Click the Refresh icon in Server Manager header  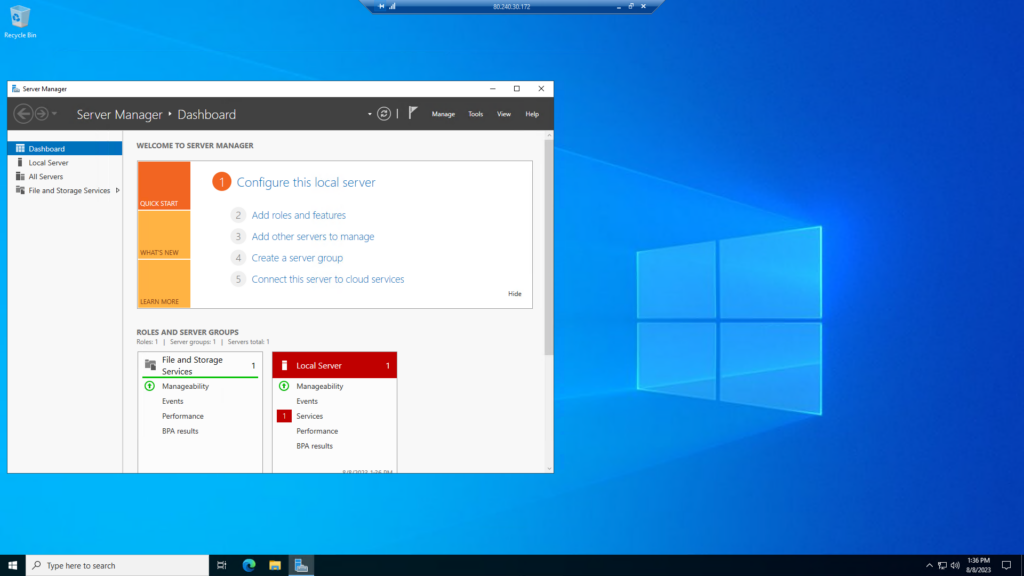click(384, 114)
